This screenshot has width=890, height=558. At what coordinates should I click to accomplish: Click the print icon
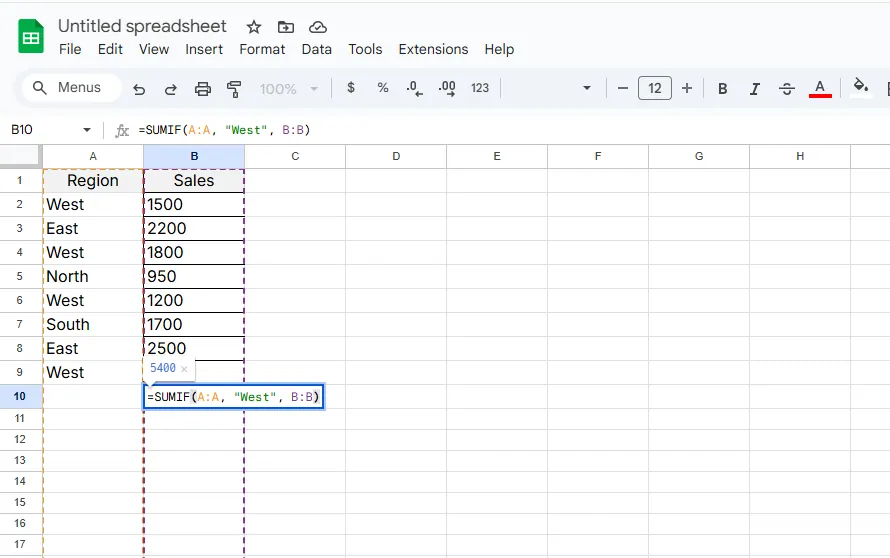click(x=203, y=88)
